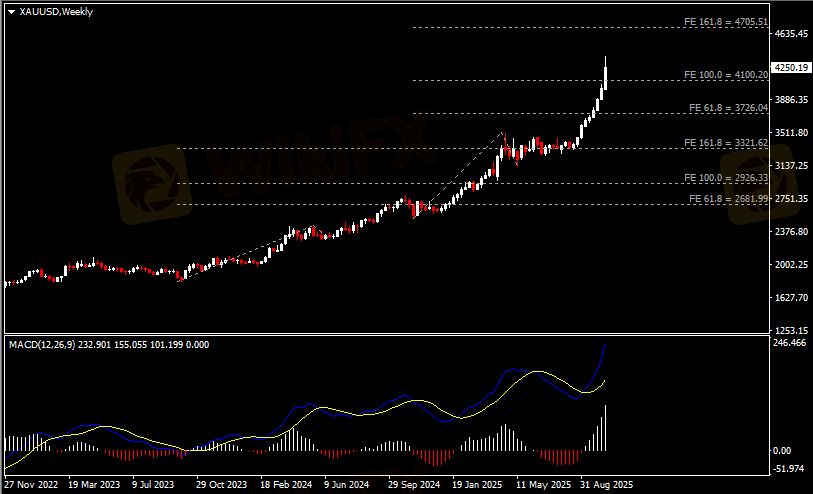
Task: Click the 19 Jan 2025 date label
Action: (477, 485)
